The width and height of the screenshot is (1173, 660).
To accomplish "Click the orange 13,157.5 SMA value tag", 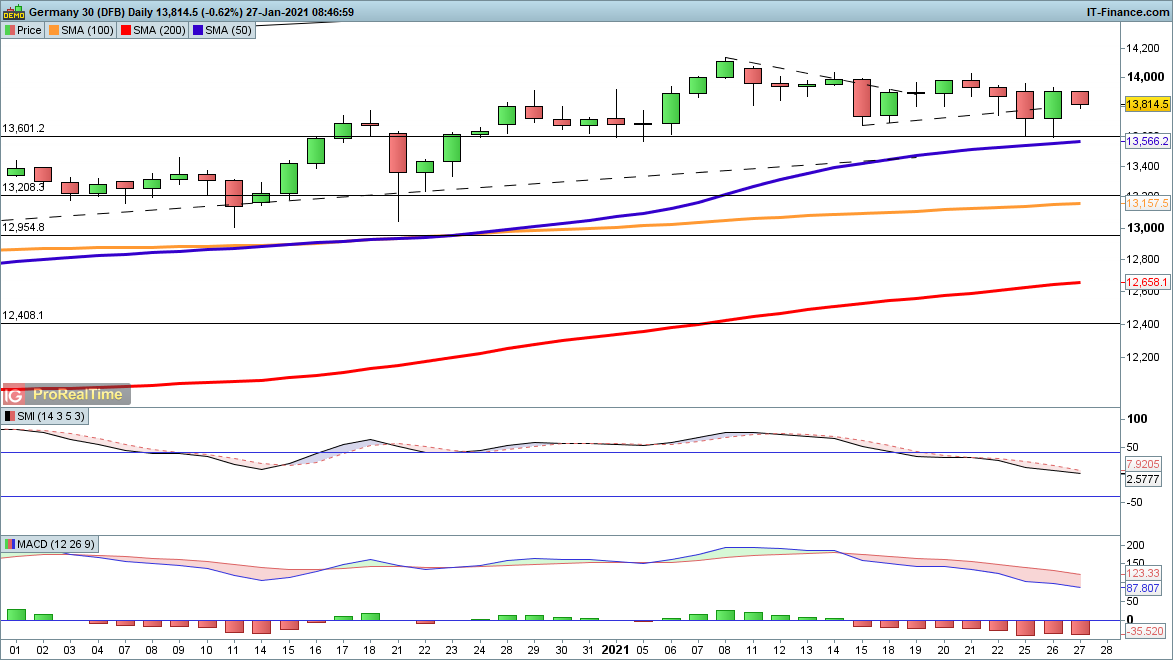I will [1148, 204].
